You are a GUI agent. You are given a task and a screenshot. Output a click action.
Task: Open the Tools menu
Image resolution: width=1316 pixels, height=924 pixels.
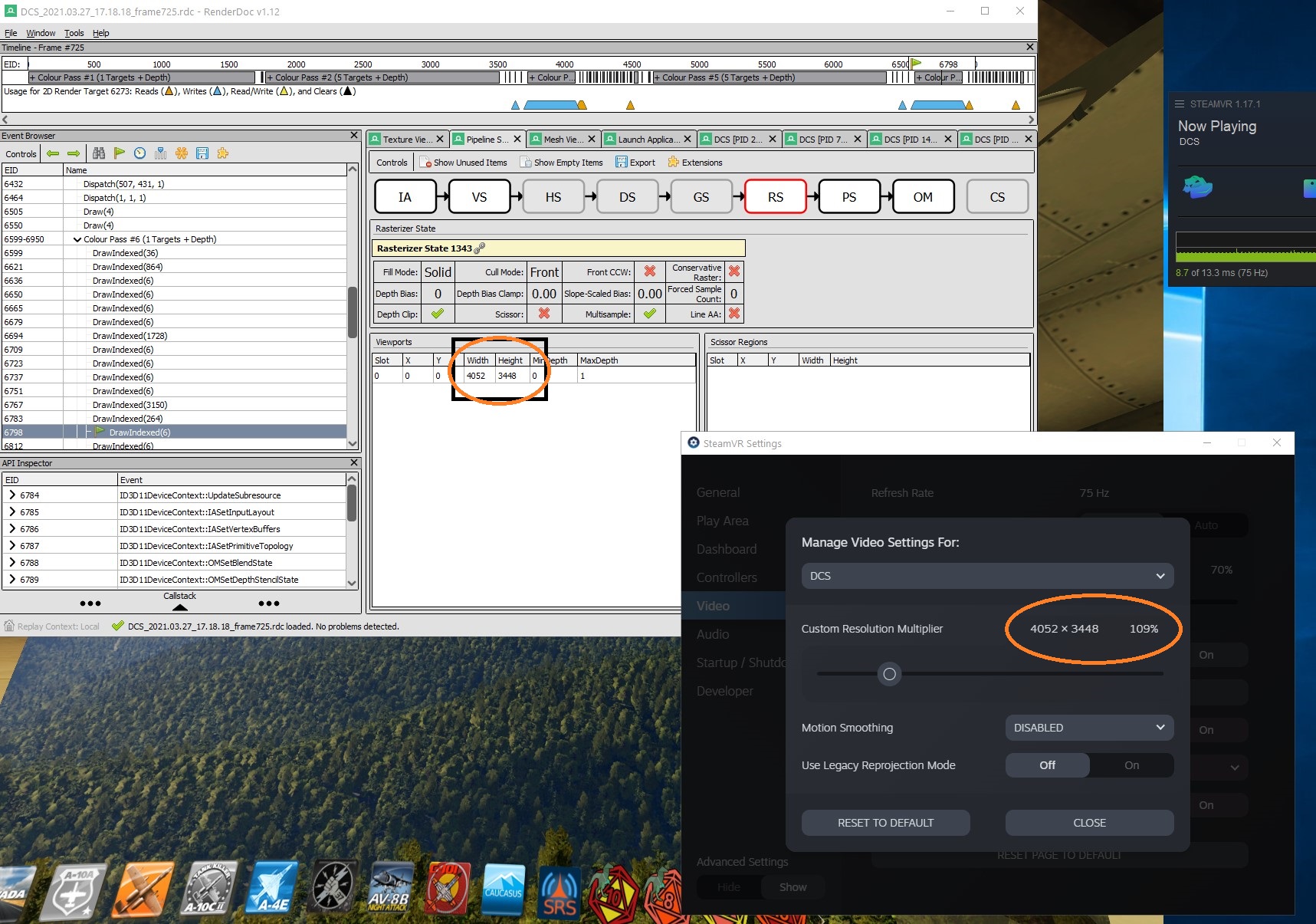tap(74, 33)
